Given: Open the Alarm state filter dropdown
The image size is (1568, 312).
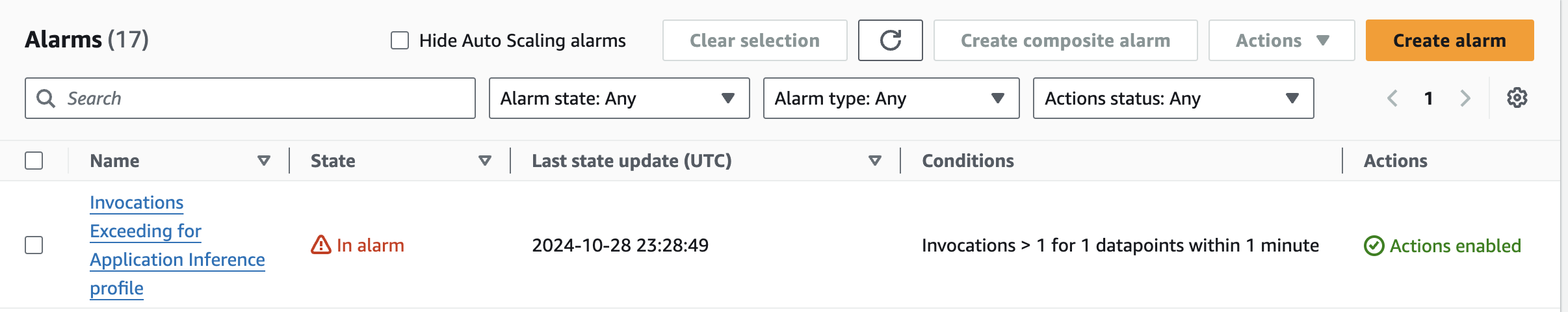Looking at the screenshot, I should (619, 98).
